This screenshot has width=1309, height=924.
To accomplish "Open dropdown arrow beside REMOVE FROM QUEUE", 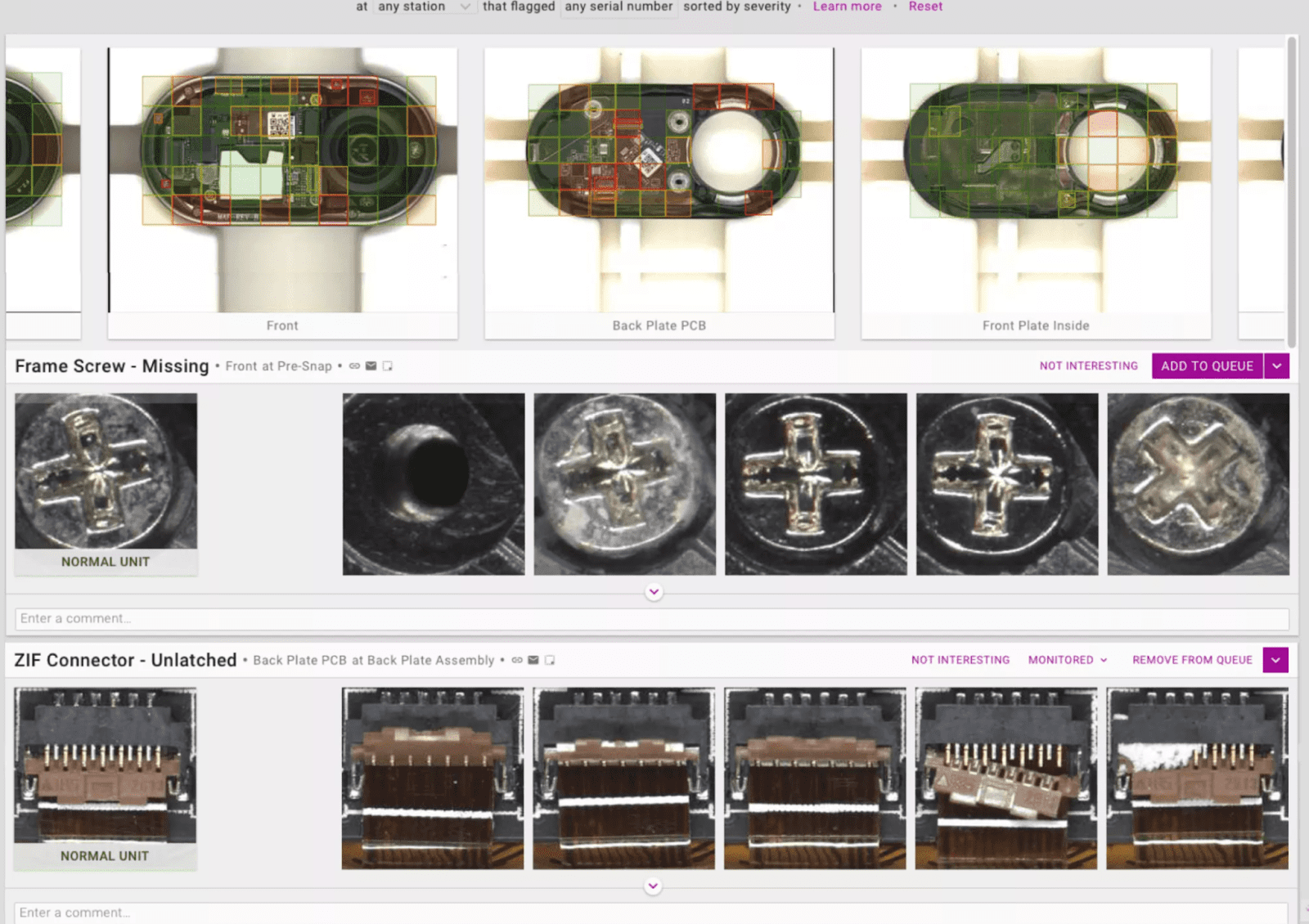I will point(1275,660).
